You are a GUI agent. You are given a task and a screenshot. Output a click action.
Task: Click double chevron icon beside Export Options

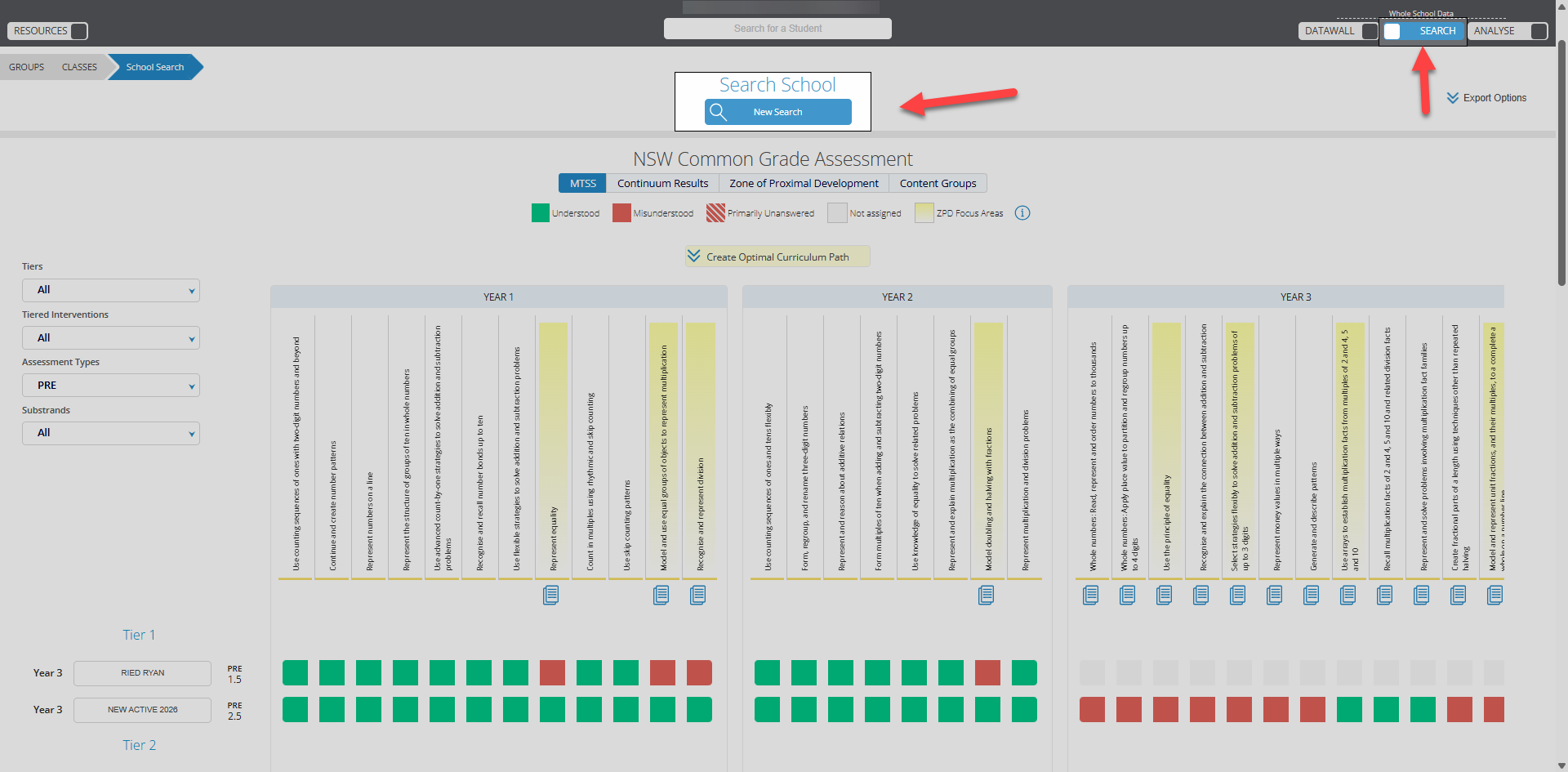1453,98
